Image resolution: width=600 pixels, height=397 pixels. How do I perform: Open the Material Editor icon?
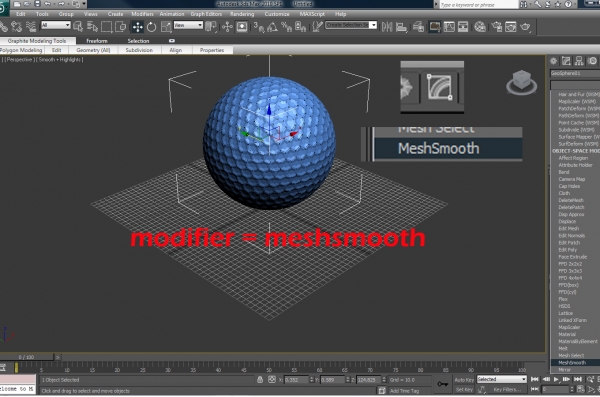click(480, 27)
